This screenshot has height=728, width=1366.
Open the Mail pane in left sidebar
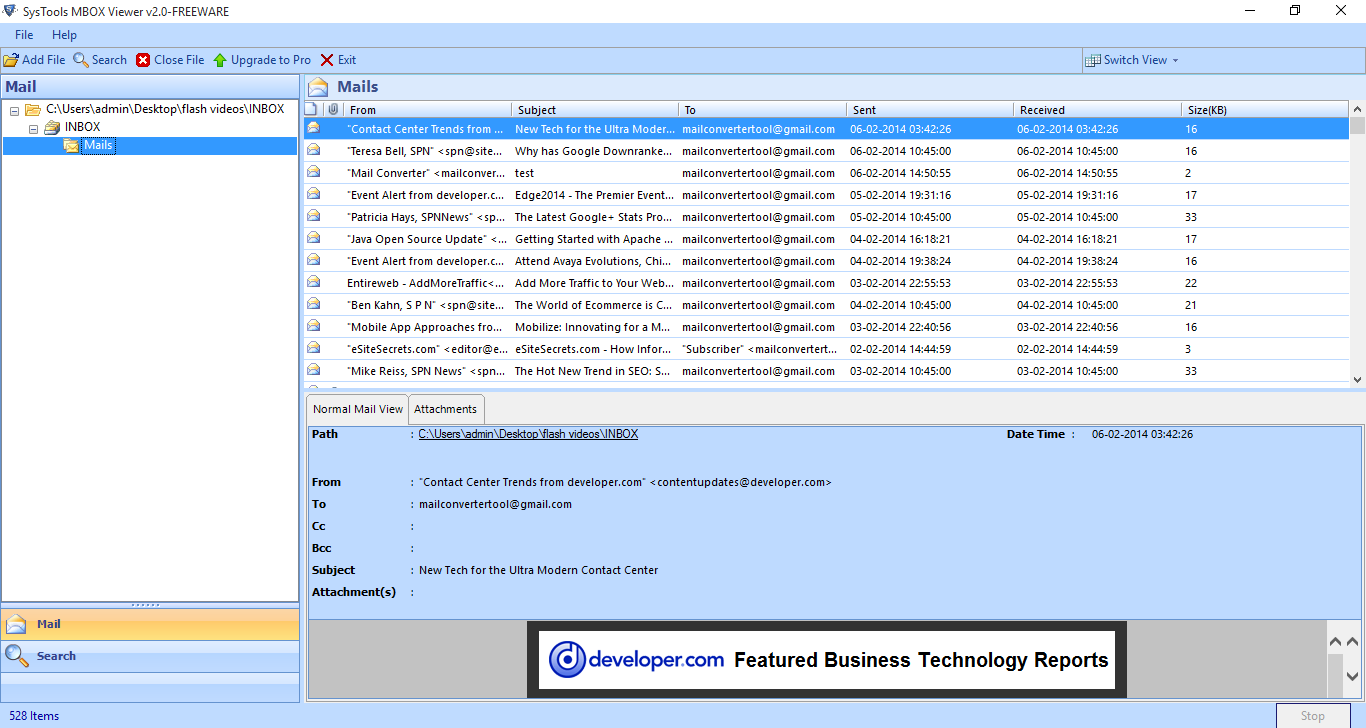click(x=150, y=624)
